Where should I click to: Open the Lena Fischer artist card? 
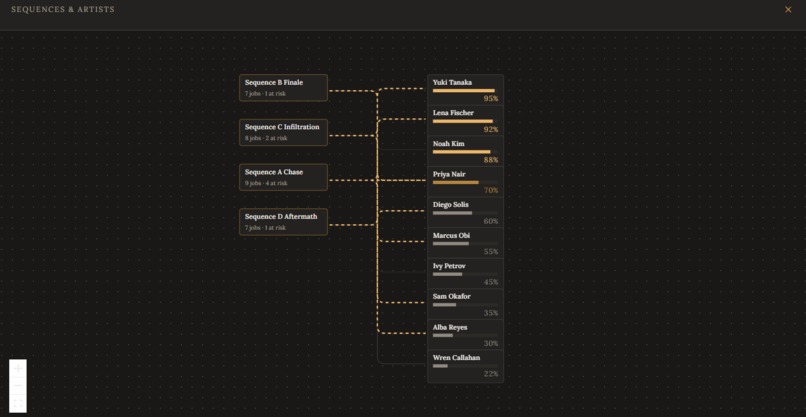pos(465,120)
